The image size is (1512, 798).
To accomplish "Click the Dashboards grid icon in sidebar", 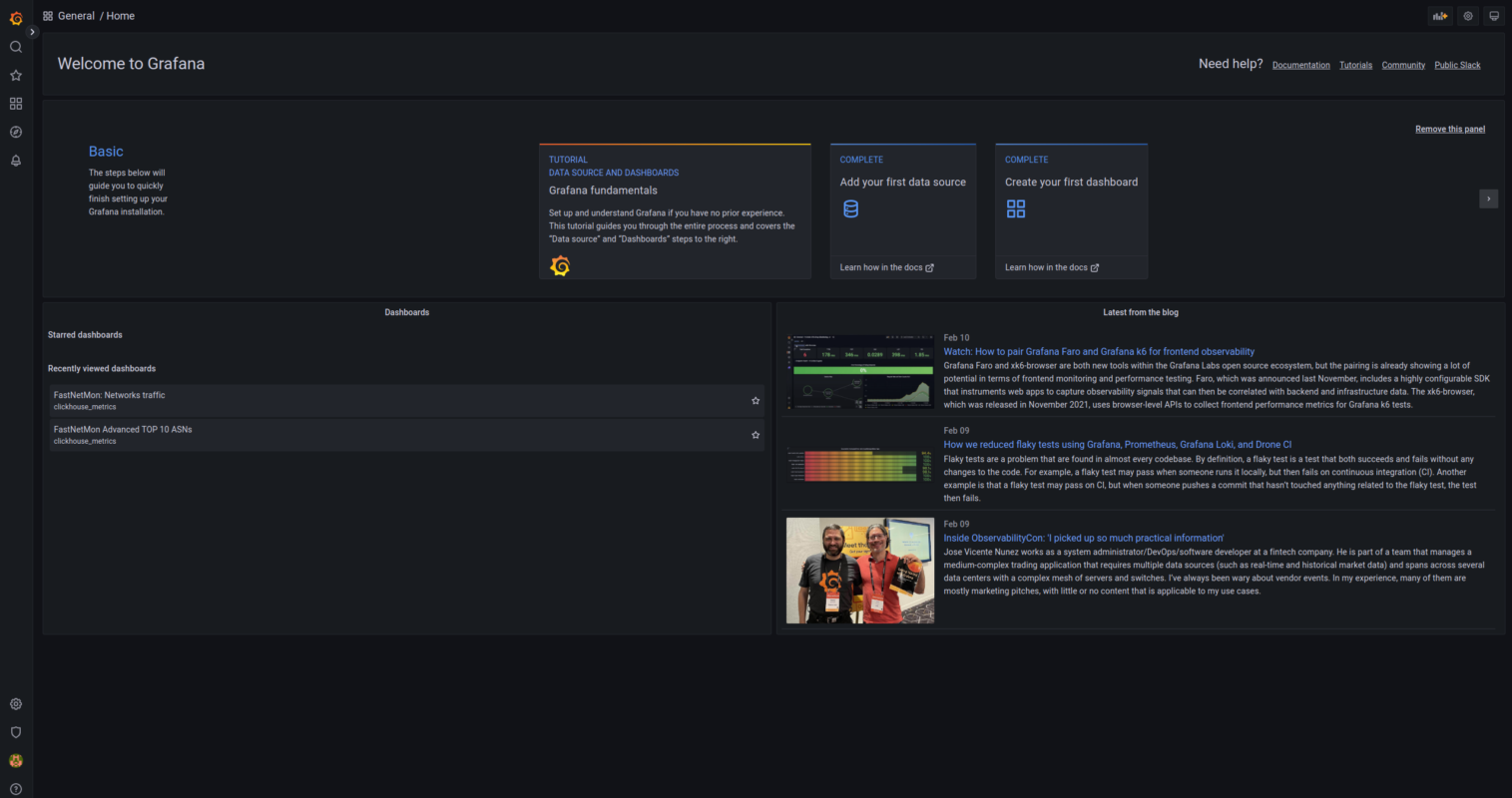I will tap(15, 103).
